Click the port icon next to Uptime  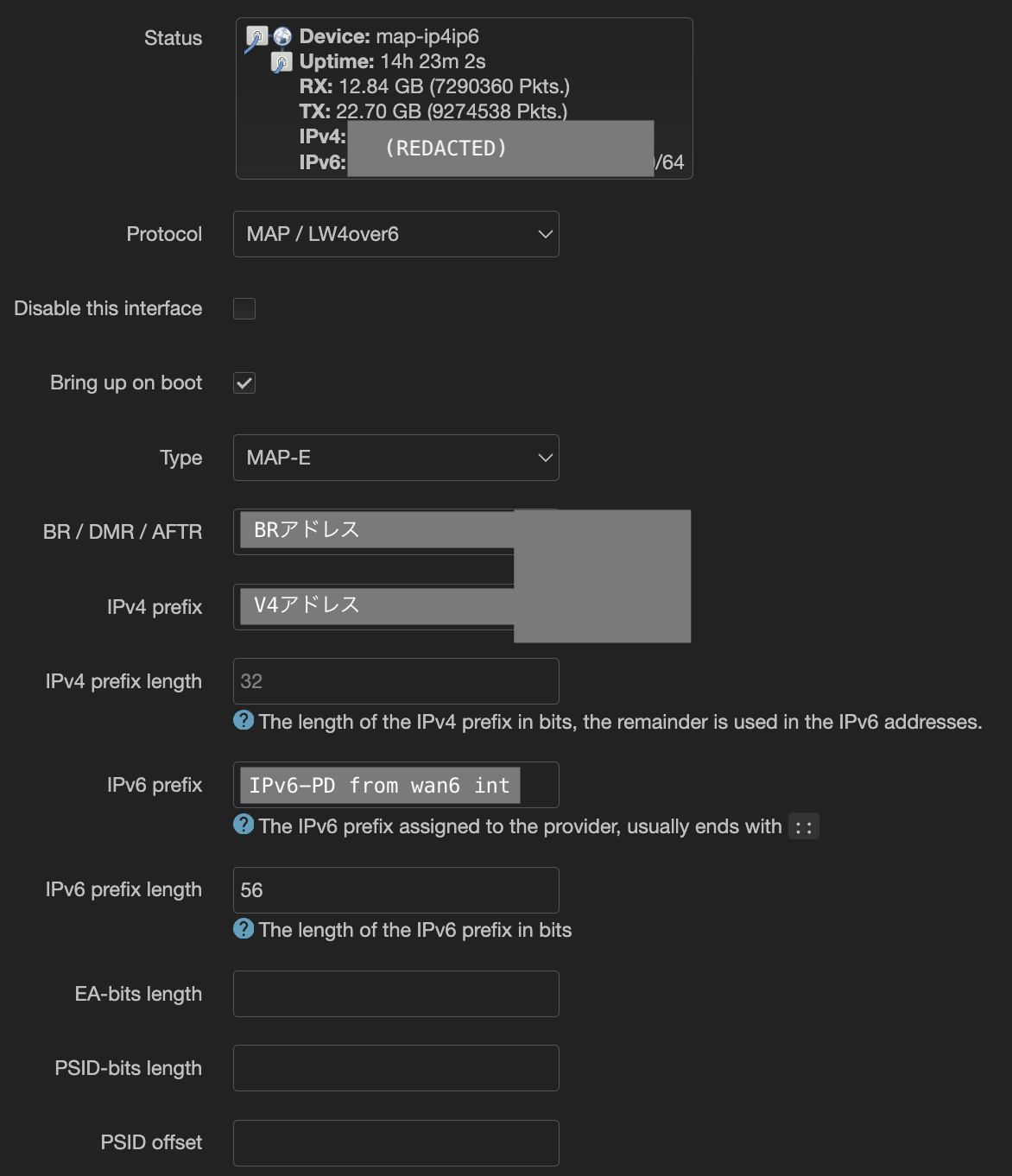point(281,62)
